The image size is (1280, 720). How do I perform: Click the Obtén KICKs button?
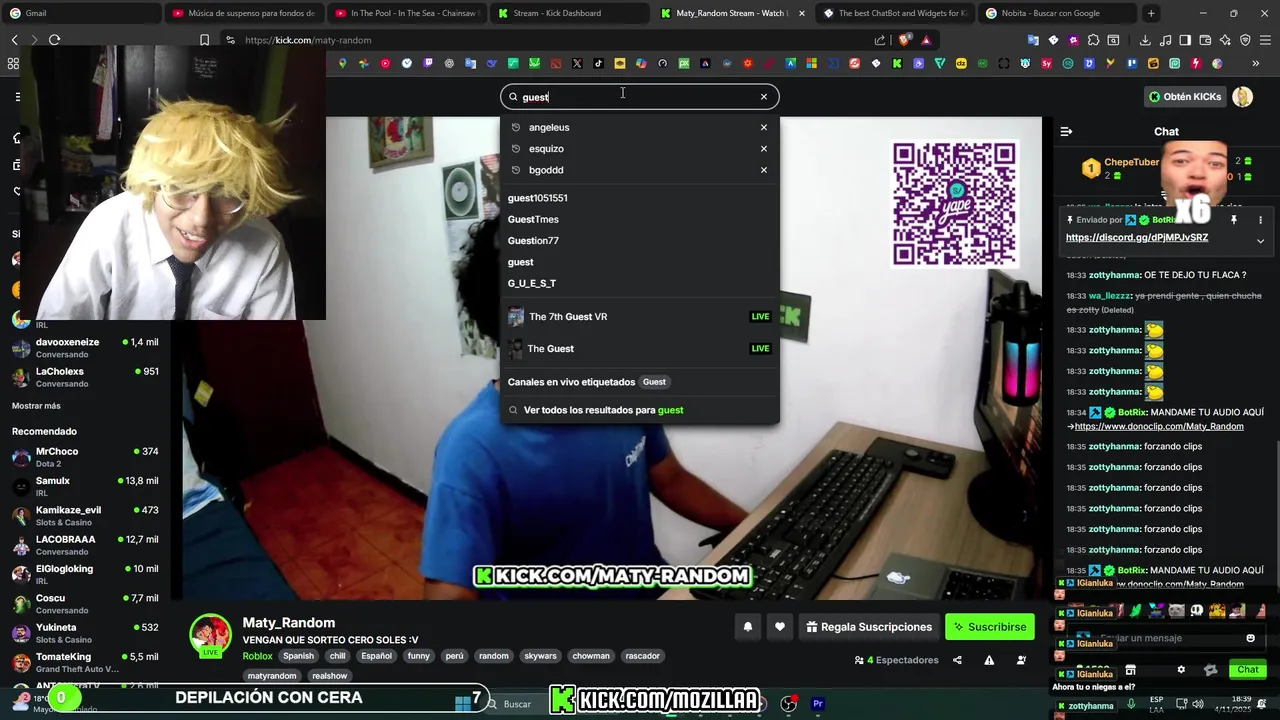coord(1185,97)
